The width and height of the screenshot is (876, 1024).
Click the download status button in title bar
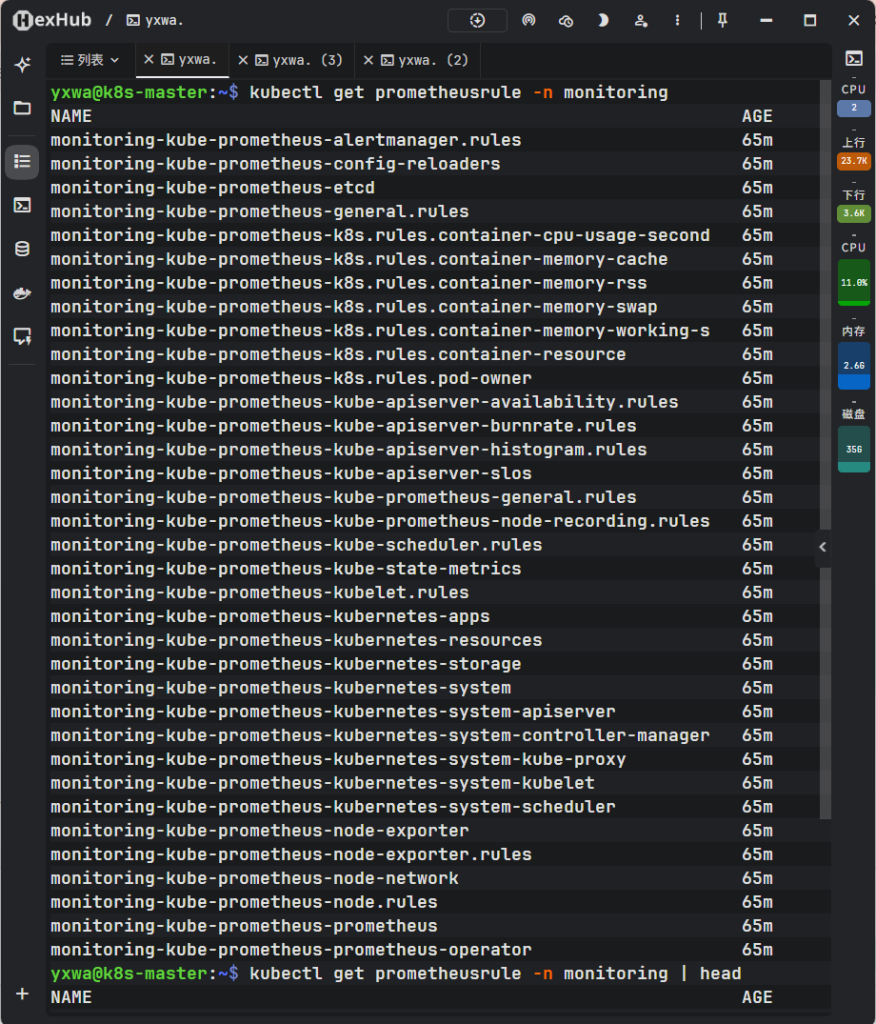point(478,20)
